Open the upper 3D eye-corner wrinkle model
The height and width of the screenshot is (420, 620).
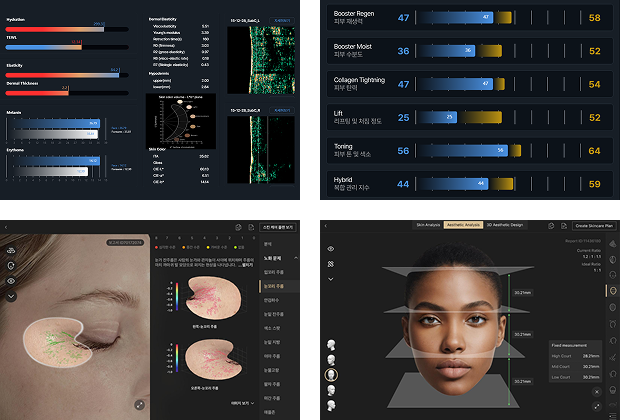click(x=214, y=299)
